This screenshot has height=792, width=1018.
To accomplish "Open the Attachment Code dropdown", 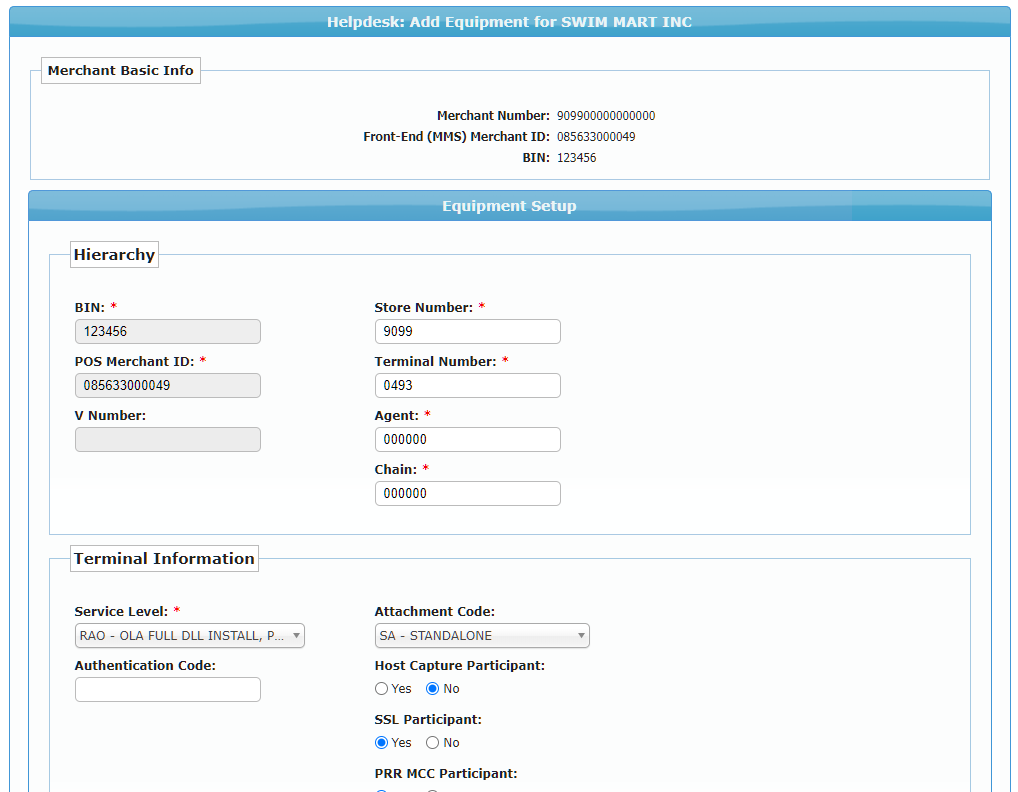I will [x=482, y=636].
